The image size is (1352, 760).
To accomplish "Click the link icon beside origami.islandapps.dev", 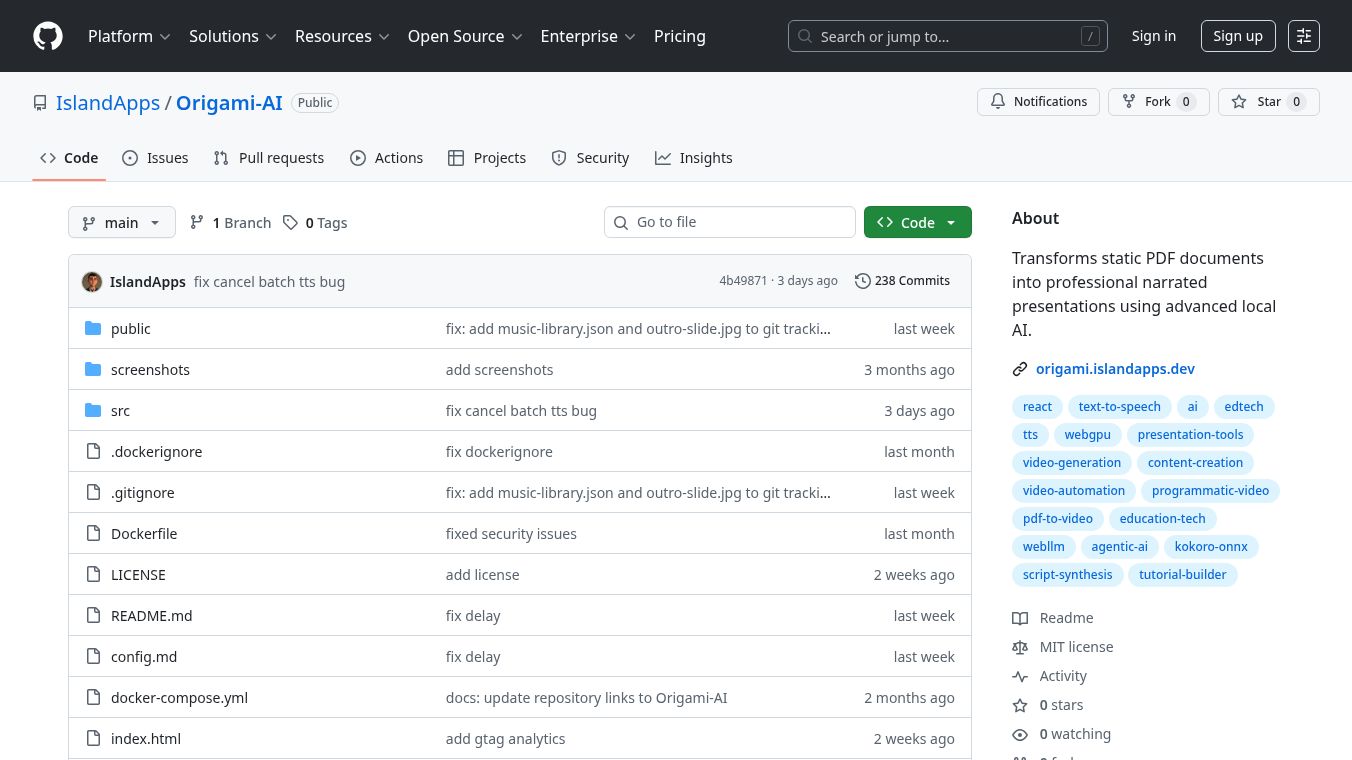I will (1020, 369).
